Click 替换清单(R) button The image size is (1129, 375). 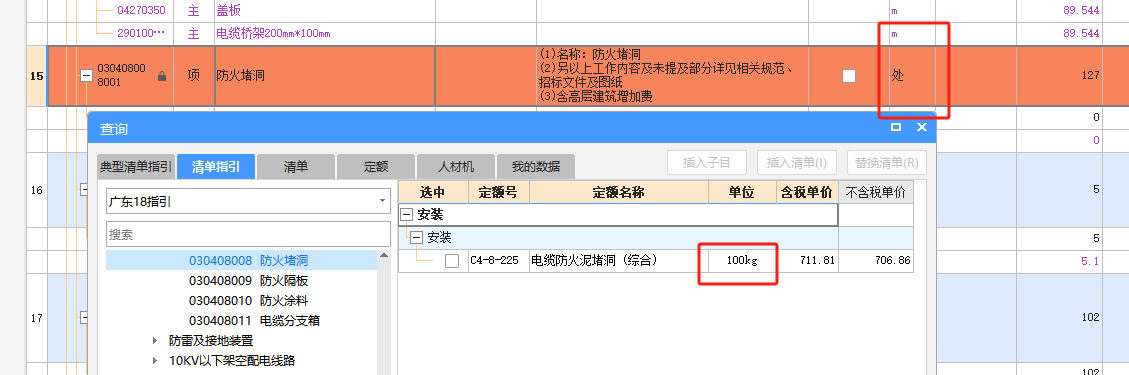coord(886,163)
